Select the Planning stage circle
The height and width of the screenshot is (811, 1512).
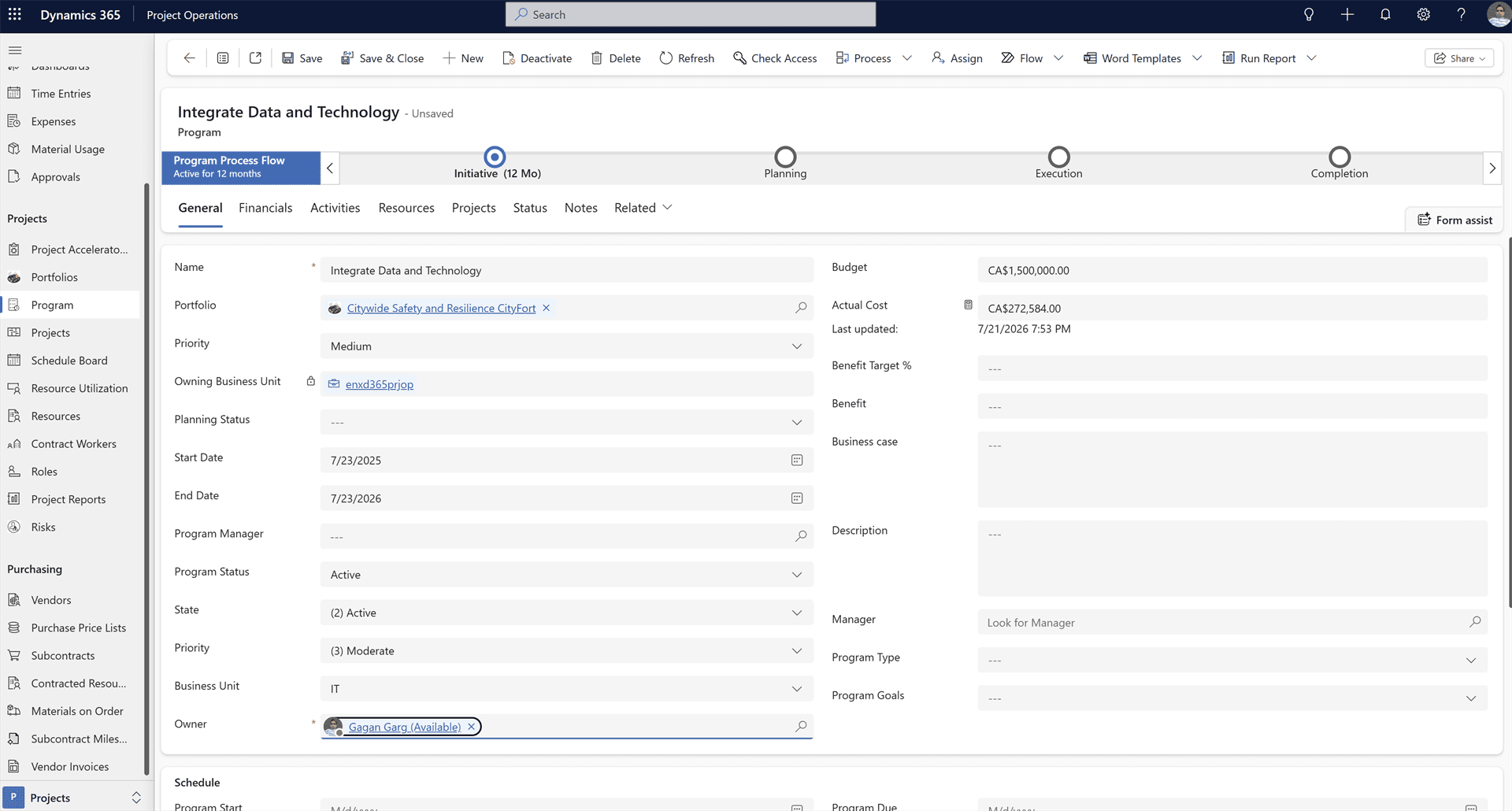pyautogui.click(x=785, y=157)
